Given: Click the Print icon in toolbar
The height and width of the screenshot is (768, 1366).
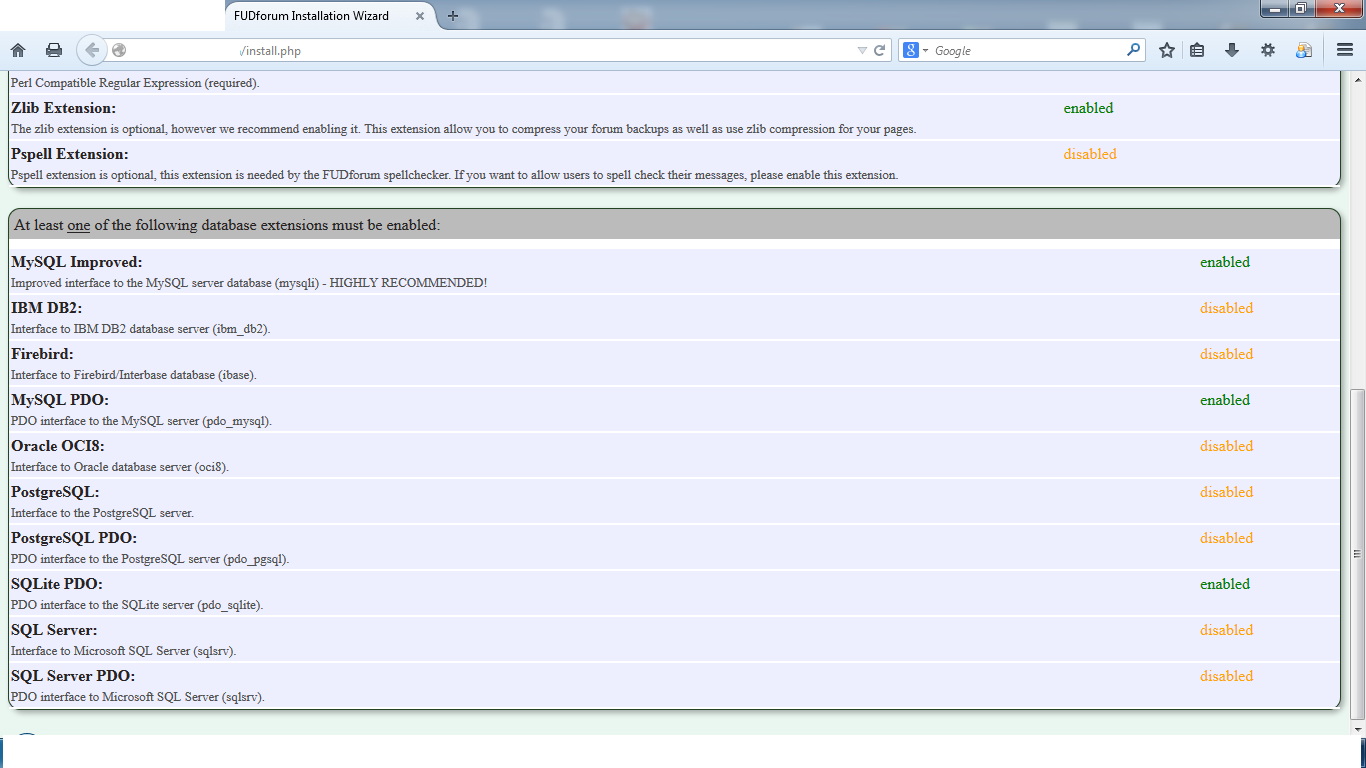Looking at the screenshot, I should tap(54, 50).
